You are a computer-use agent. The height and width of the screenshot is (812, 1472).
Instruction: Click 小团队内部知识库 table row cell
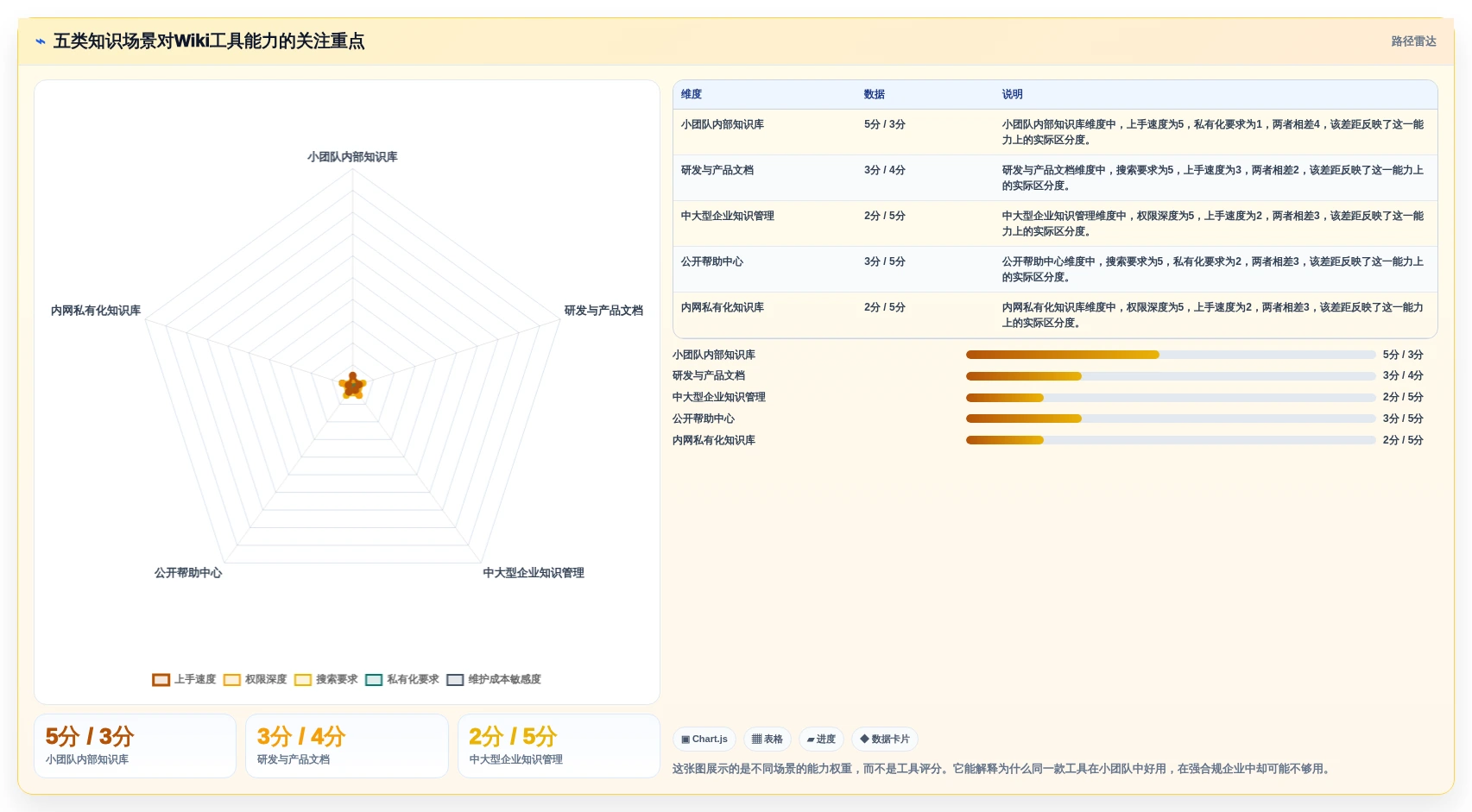pos(723,125)
